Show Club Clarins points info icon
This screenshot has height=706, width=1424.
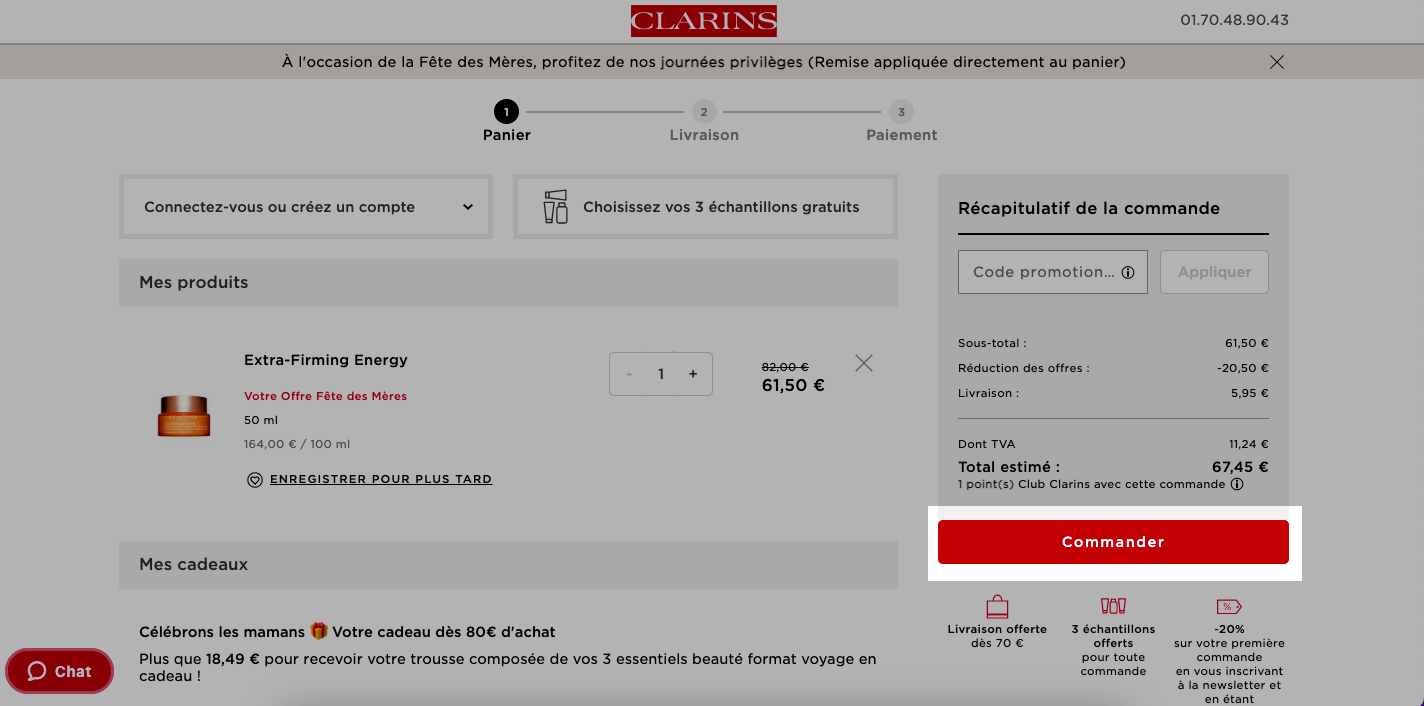click(x=1237, y=484)
